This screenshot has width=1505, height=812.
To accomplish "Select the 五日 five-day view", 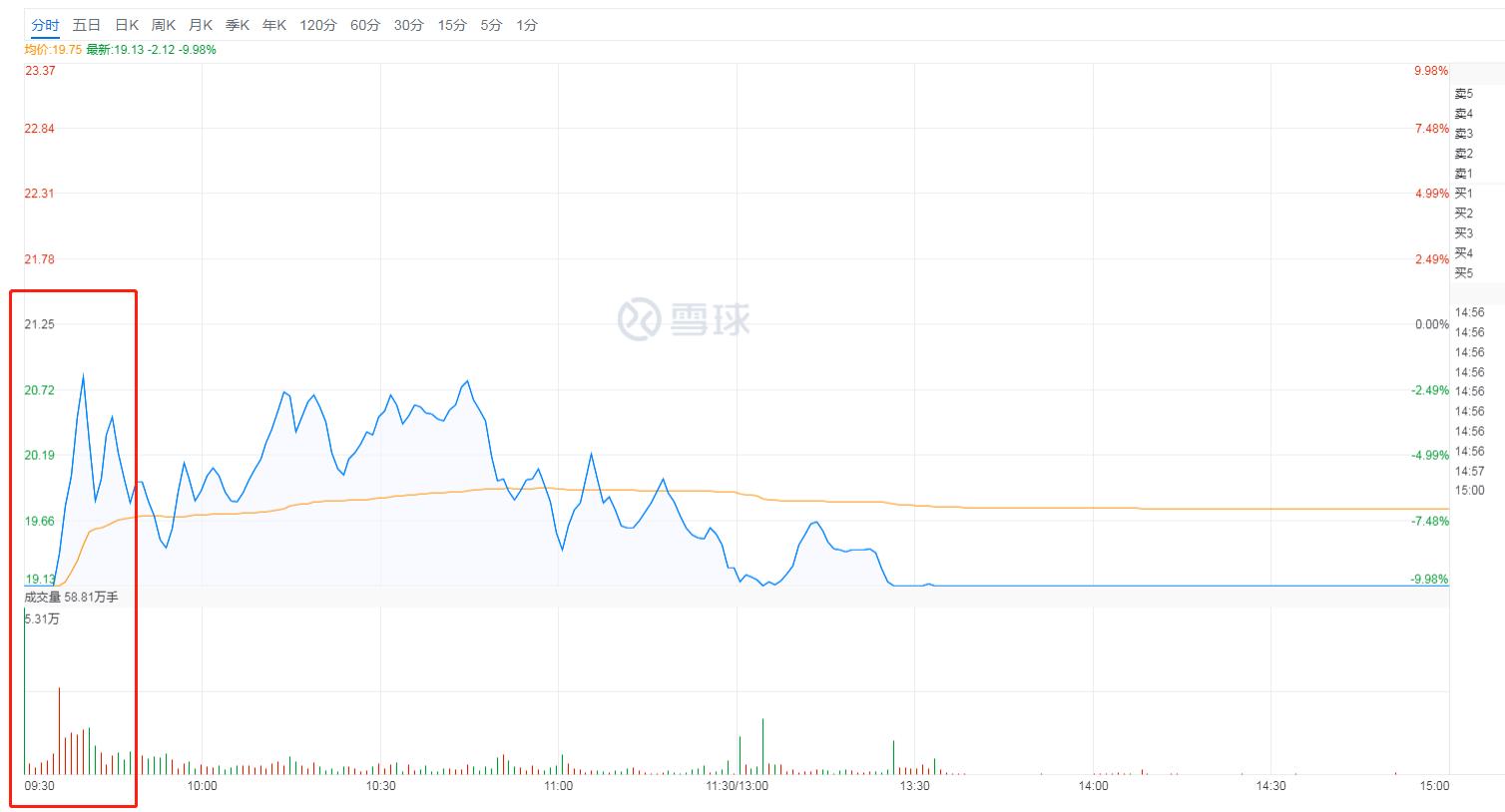I will point(87,25).
